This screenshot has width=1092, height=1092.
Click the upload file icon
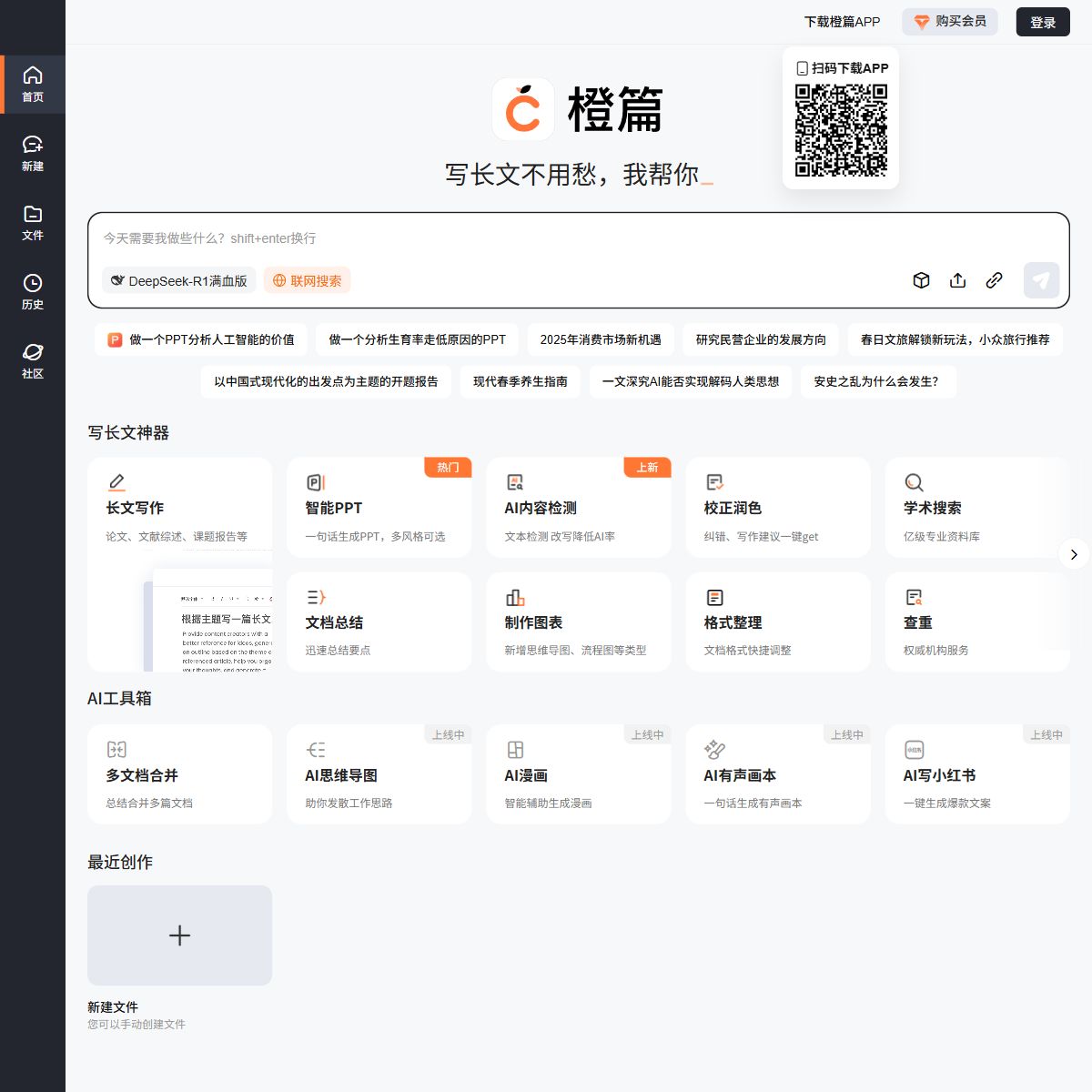coord(957,280)
